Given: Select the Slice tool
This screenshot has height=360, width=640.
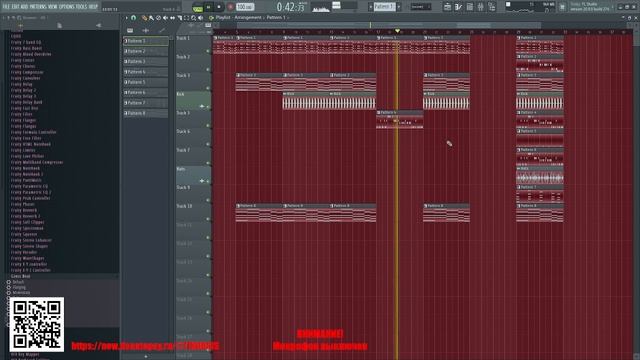Looking at the screenshot, I should click(x=179, y=18).
